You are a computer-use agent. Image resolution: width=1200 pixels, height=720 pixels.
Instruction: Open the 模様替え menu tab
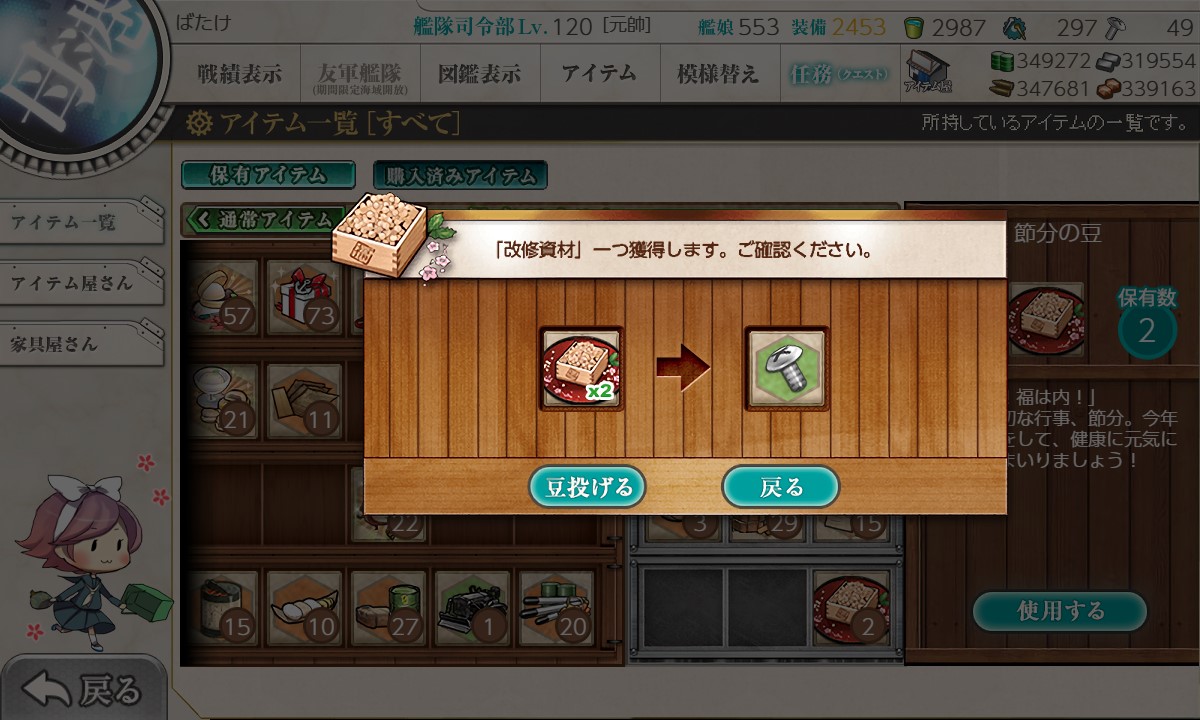pos(718,73)
